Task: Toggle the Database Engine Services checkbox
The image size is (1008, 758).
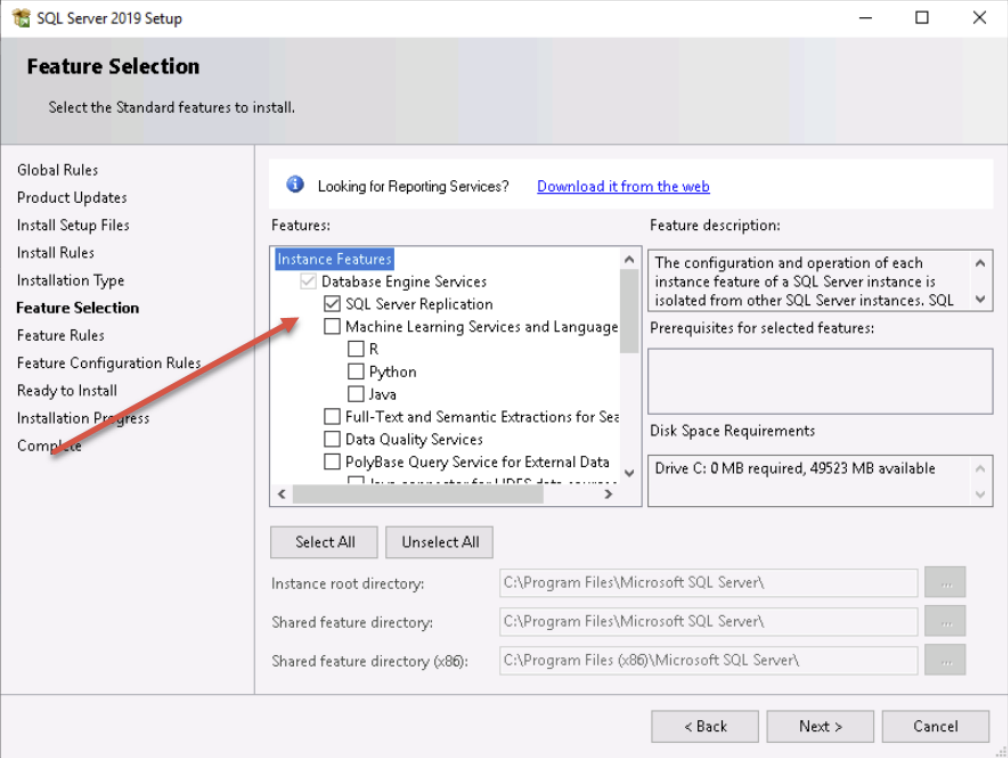Action: [309, 282]
